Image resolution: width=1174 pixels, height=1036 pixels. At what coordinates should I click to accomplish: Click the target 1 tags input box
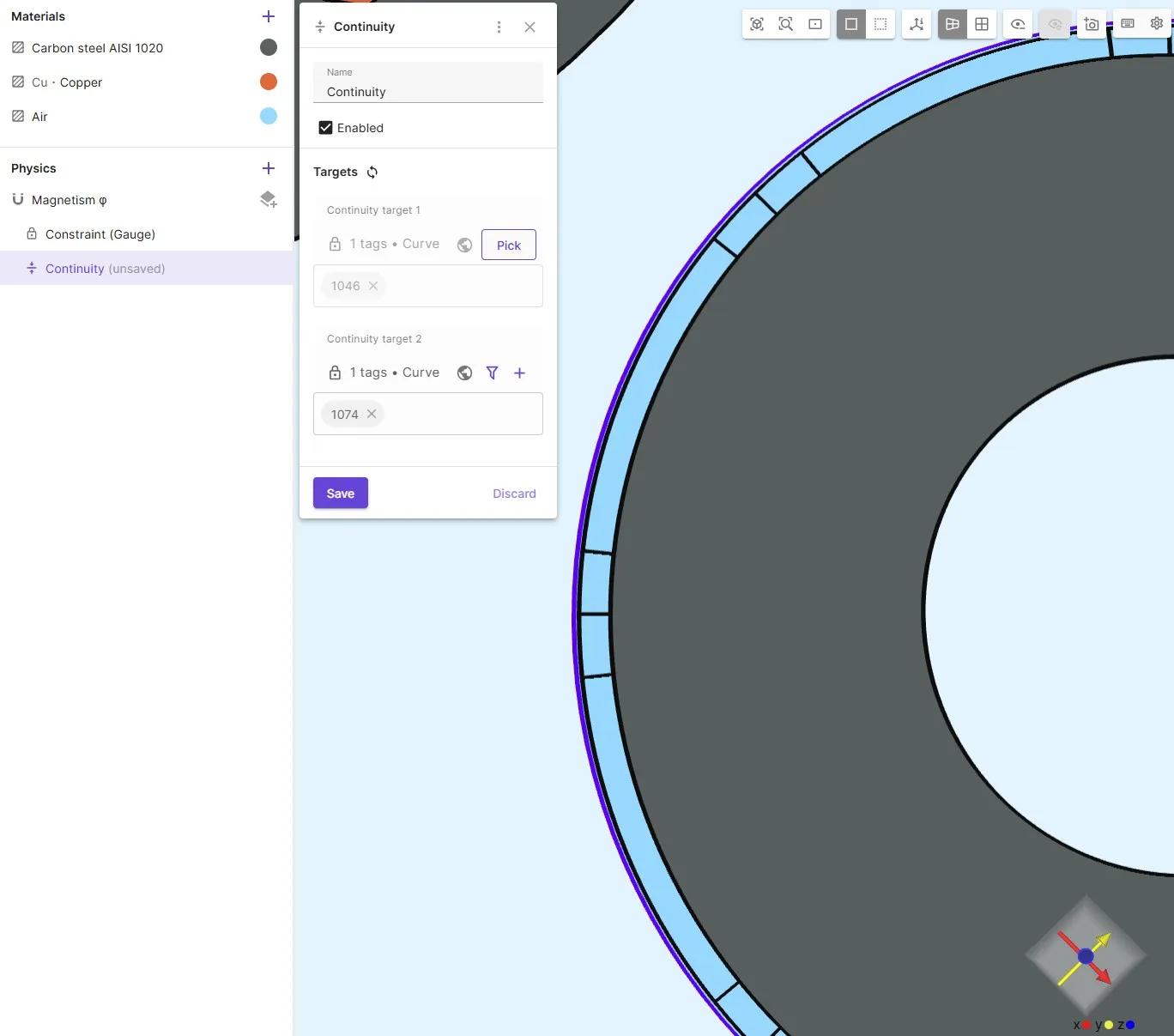pyautogui.click(x=428, y=286)
